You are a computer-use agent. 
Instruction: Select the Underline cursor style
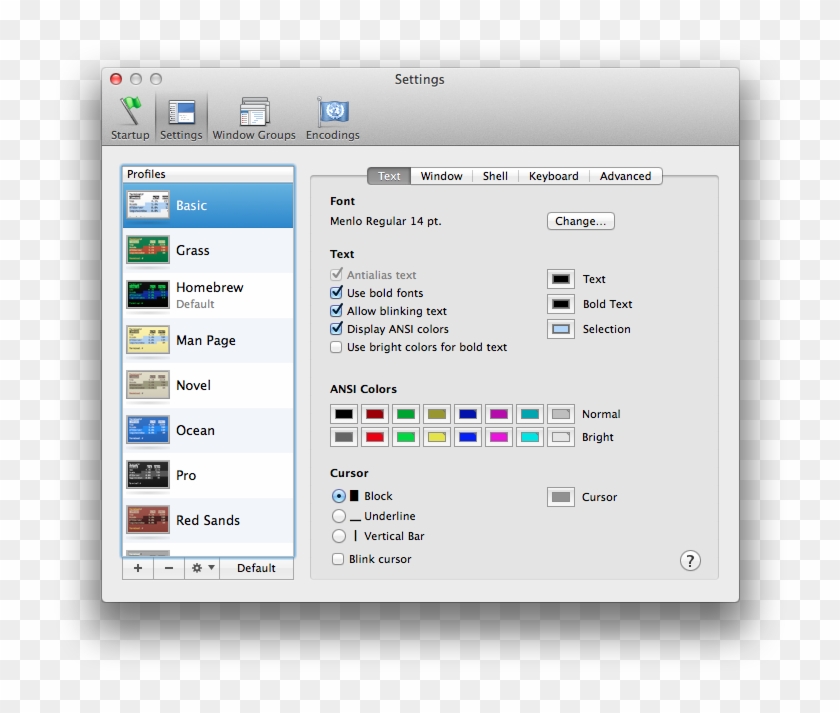click(338, 516)
